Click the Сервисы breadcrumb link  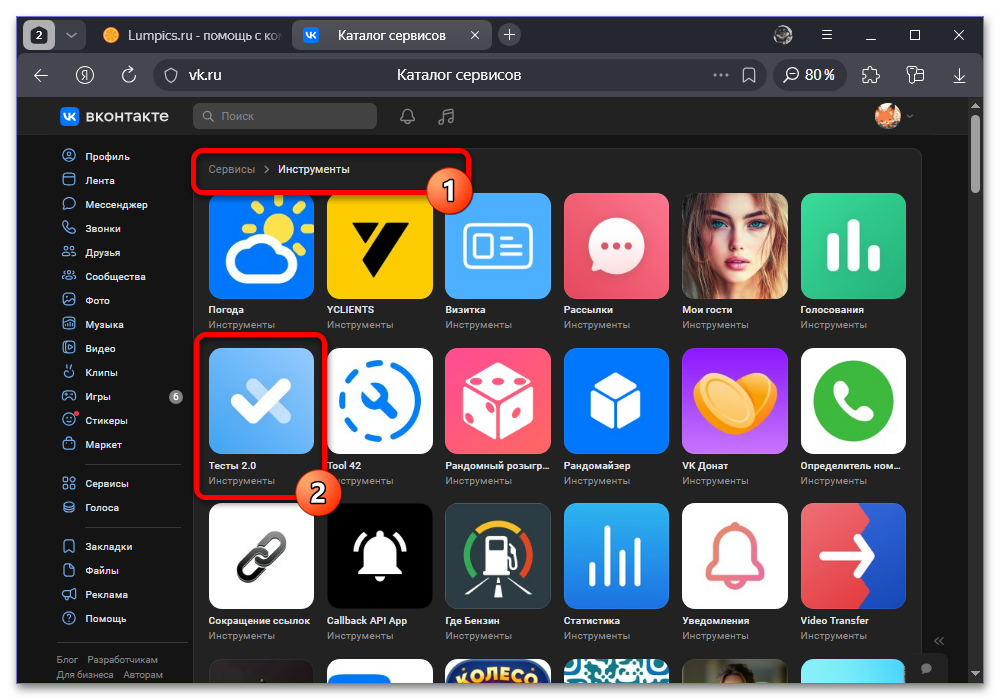point(232,169)
